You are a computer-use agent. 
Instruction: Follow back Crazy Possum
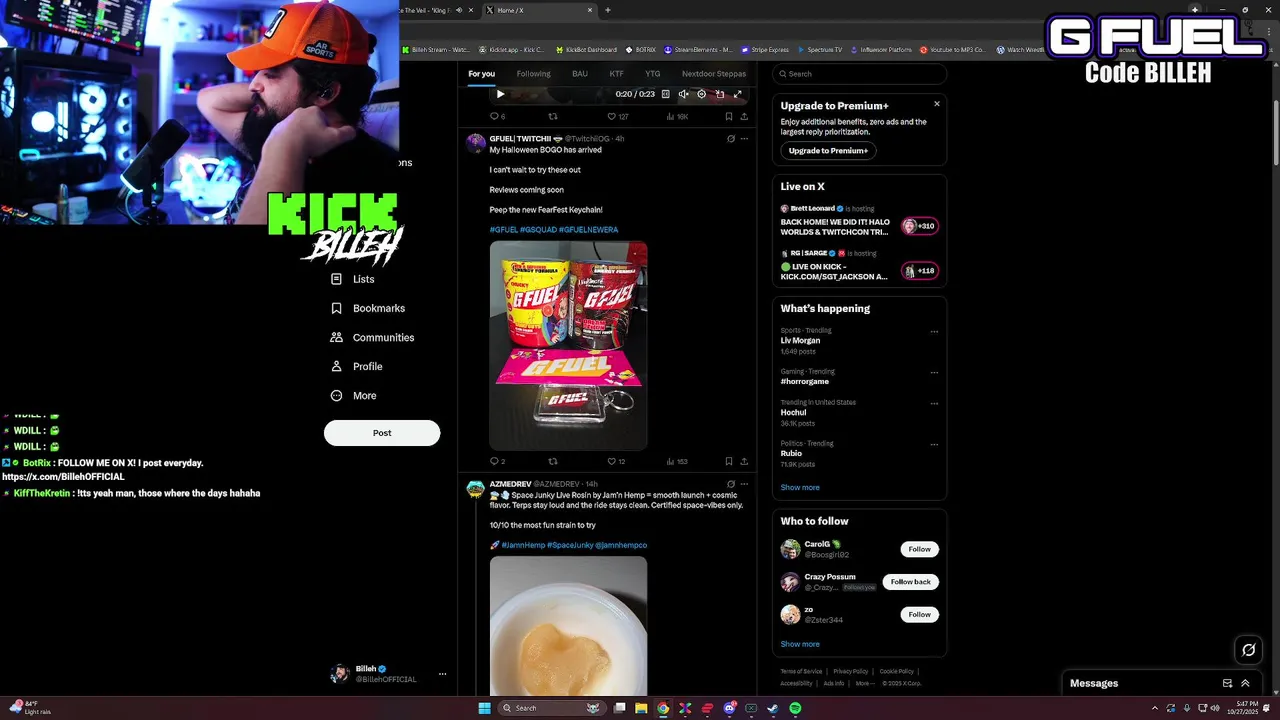(x=910, y=582)
